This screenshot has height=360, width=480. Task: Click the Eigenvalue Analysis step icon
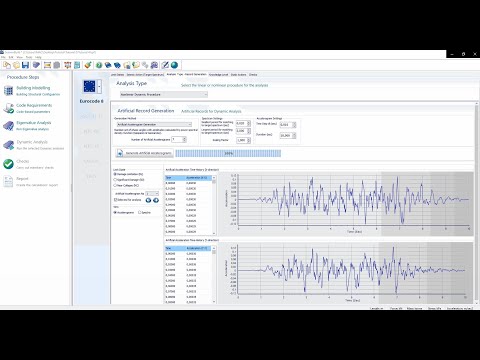coord(8,126)
